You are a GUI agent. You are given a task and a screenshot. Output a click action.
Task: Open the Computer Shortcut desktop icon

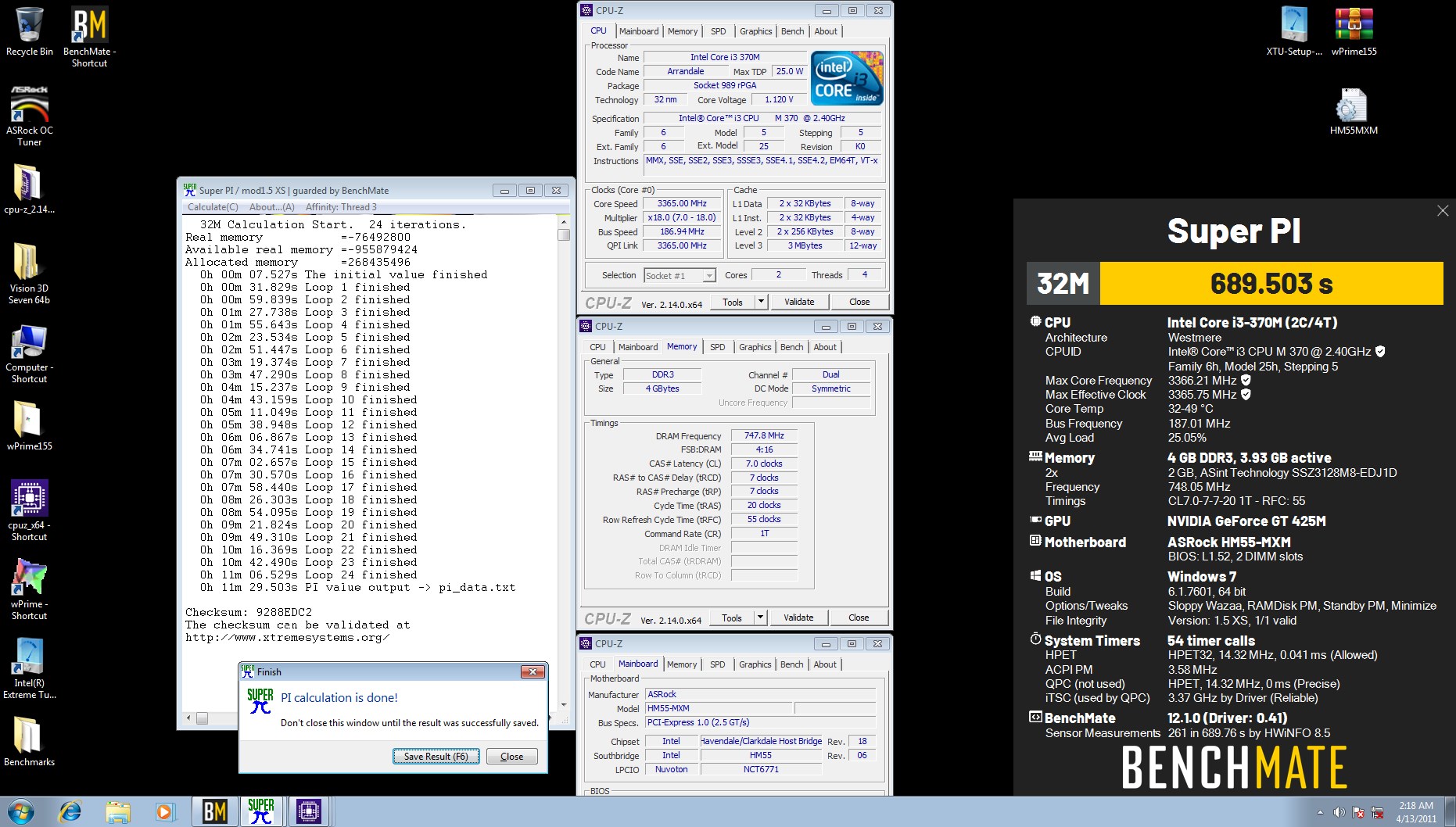coord(30,353)
